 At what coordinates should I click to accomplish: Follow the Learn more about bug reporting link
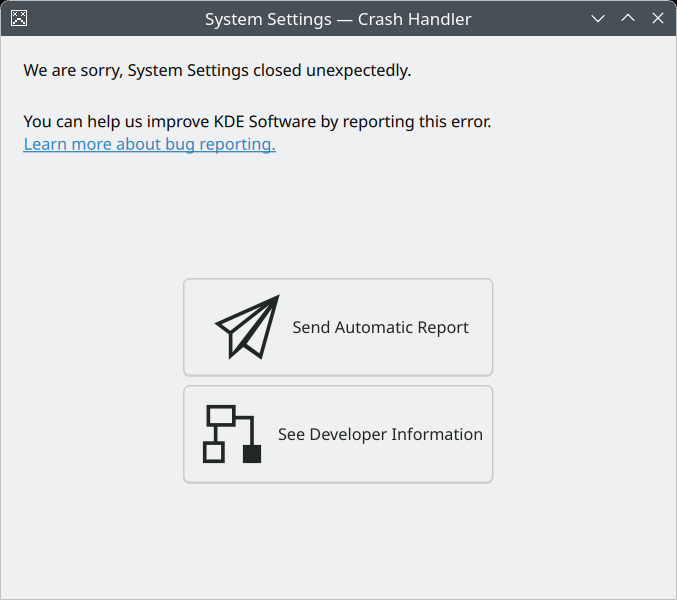click(x=149, y=144)
